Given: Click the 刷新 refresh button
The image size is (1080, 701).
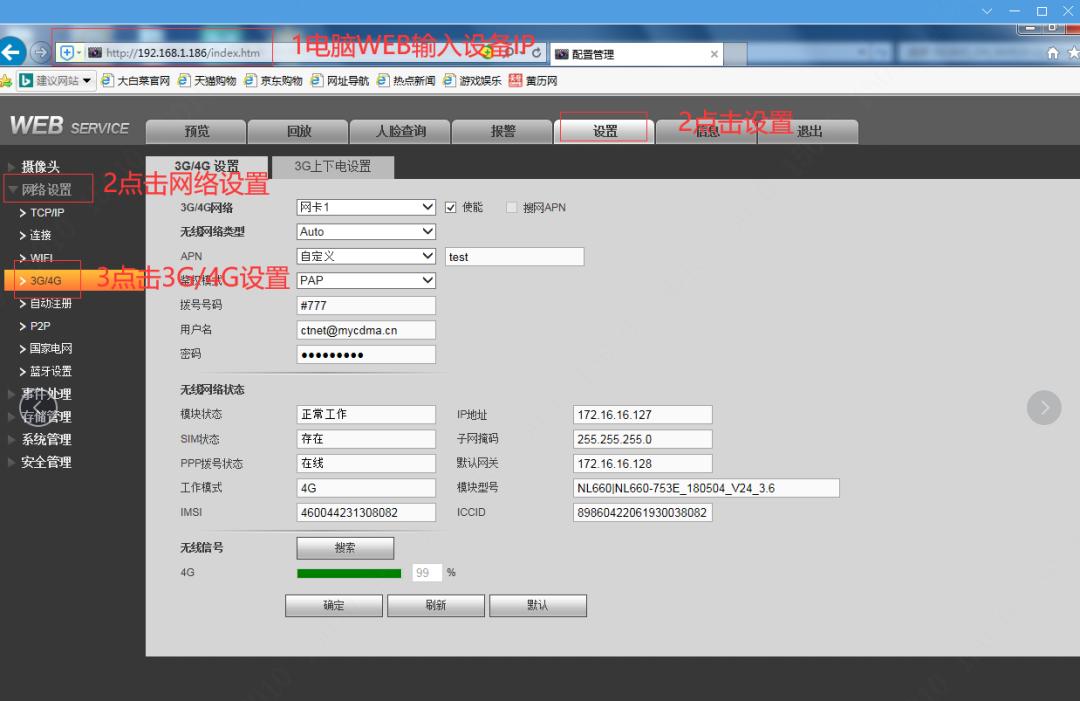Looking at the screenshot, I should 435,605.
